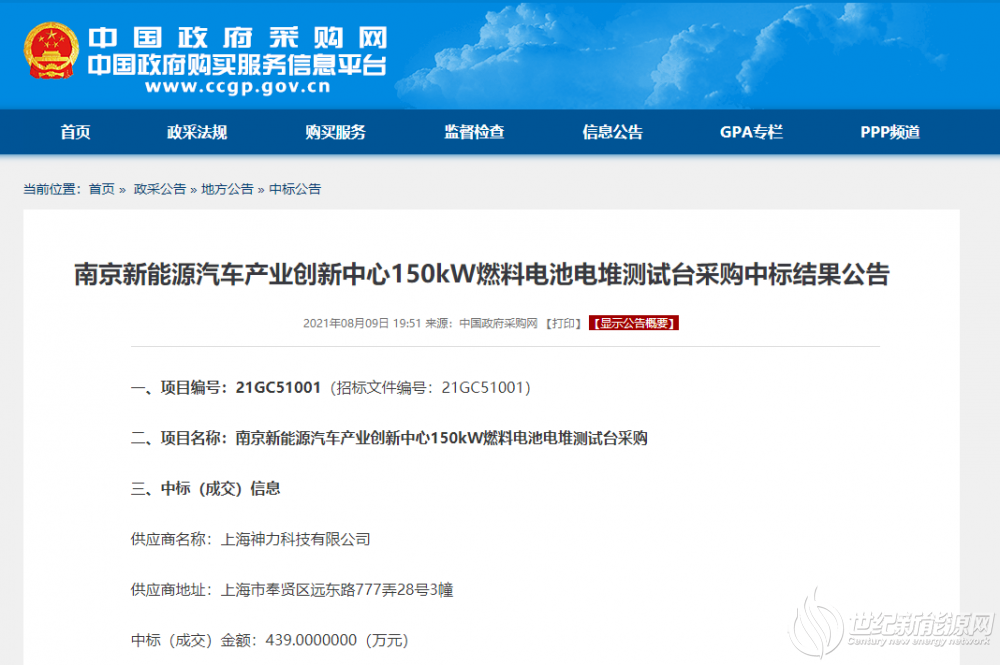Visit the PPP频道 section
Image resolution: width=1000 pixels, height=665 pixels.
pos(889,132)
